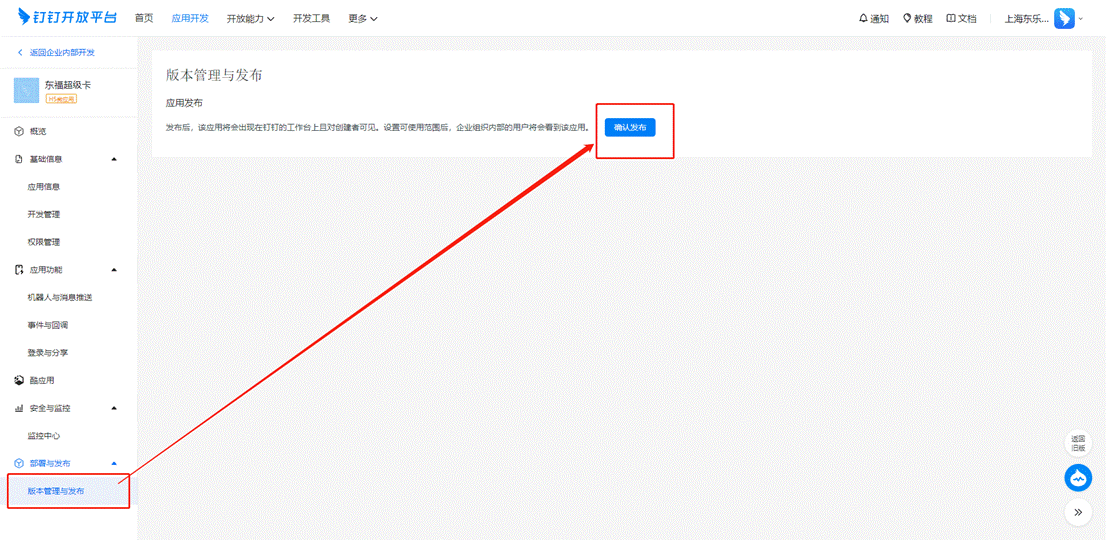Click the 教程 tutorial pin icon
1106x540 pixels.
(x=907, y=18)
